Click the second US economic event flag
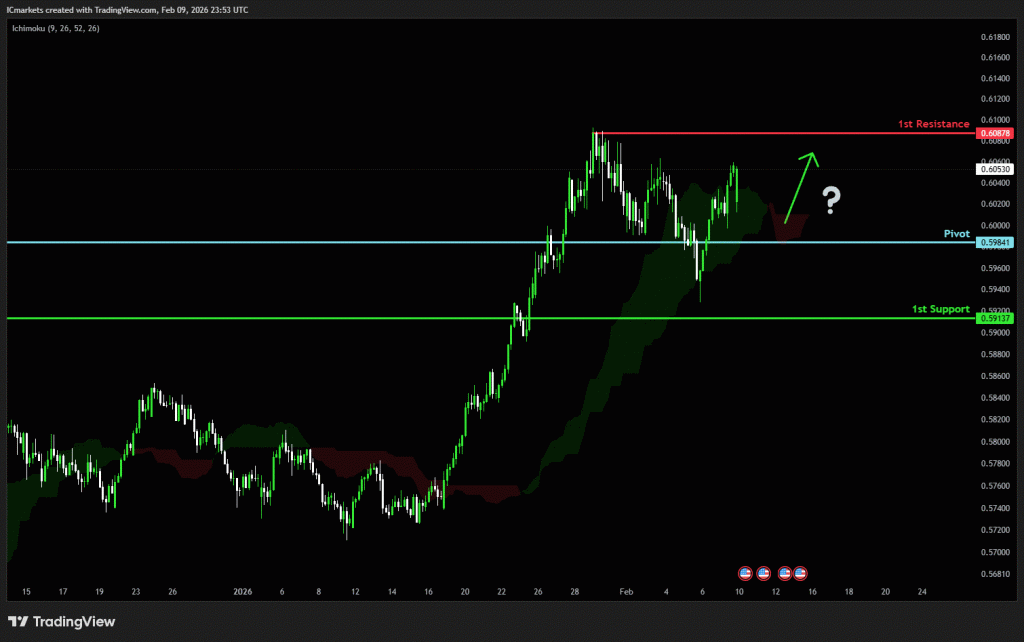This screenshot has width=1024, height=642. (x=763, y=572)
